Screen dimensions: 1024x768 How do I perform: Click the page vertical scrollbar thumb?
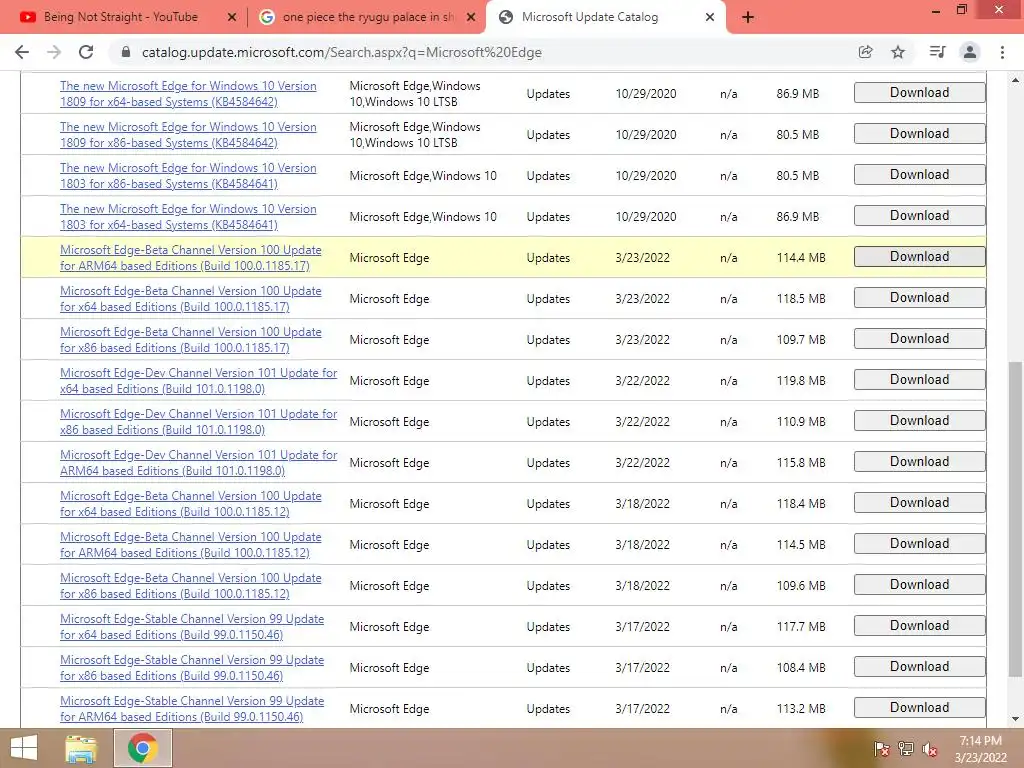(x=1015, y=519)
